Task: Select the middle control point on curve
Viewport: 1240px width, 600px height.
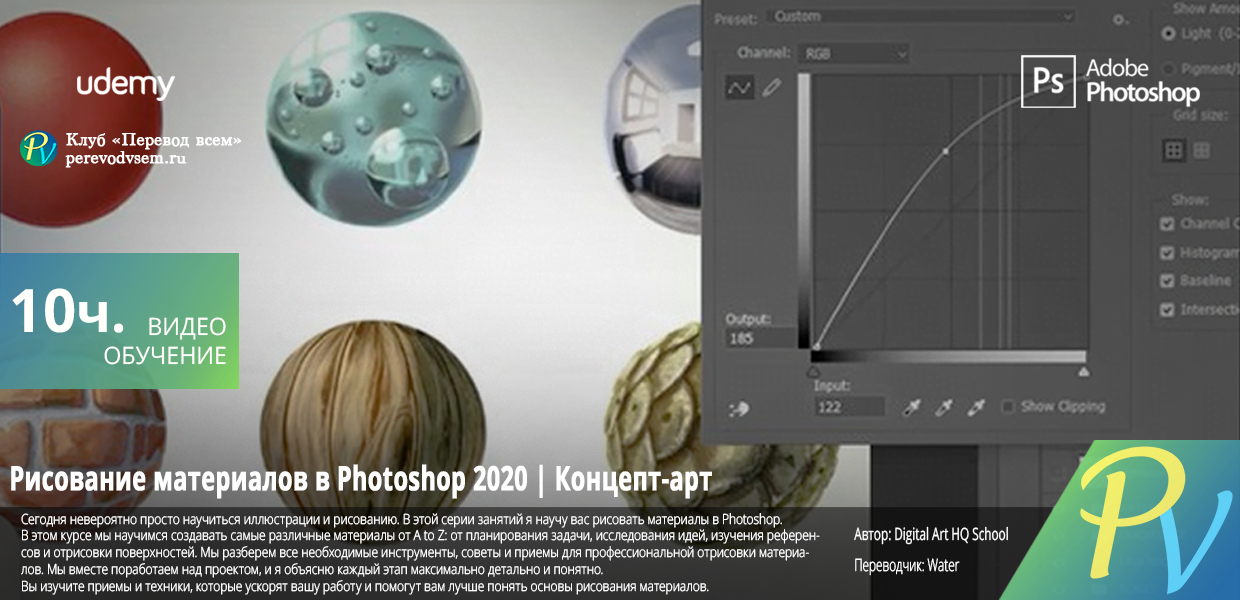Action: [946, 152]
